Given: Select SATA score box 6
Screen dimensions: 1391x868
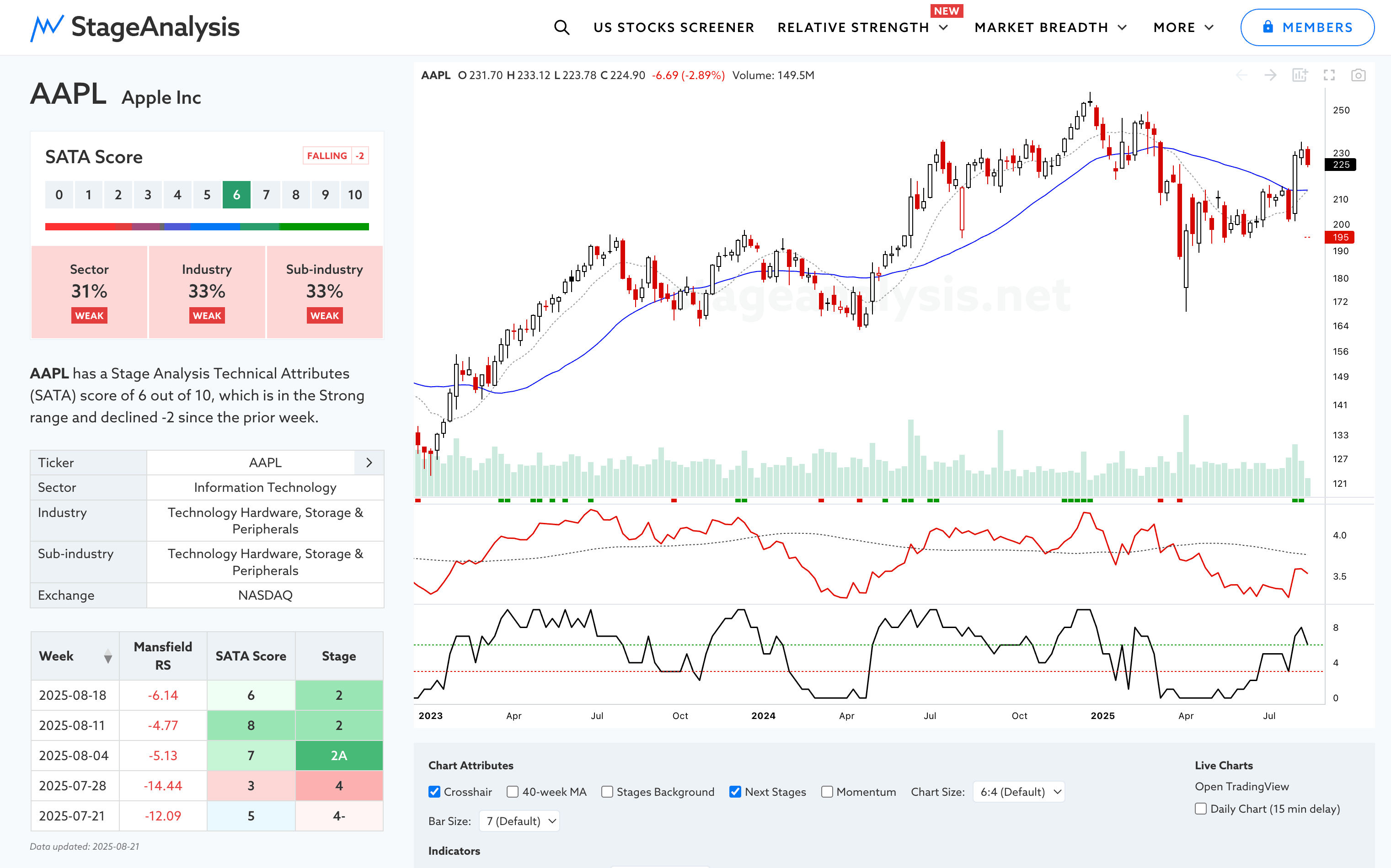Looking at the screenshot, I should 236,195.
